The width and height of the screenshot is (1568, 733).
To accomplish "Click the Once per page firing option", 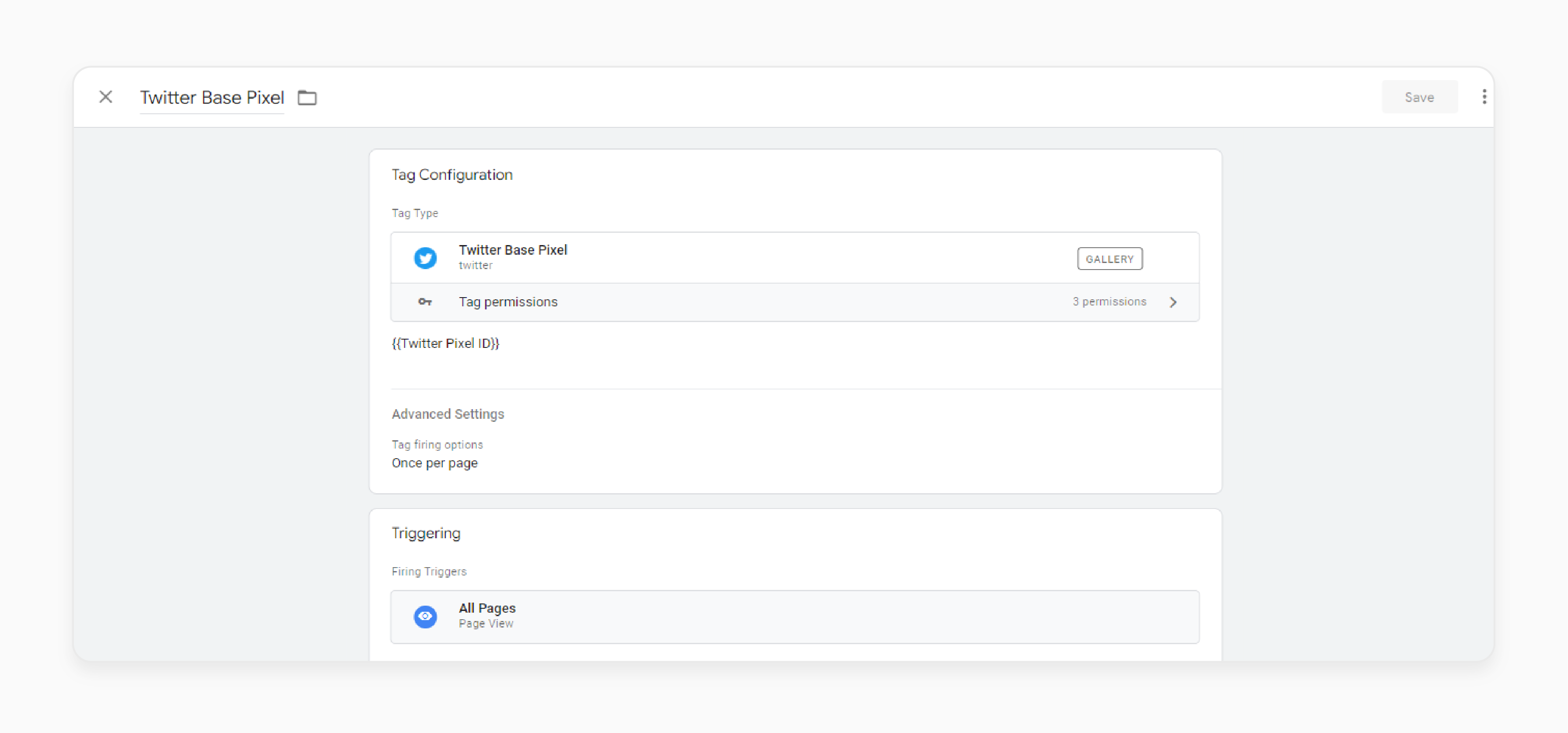I will pos(434,463).
